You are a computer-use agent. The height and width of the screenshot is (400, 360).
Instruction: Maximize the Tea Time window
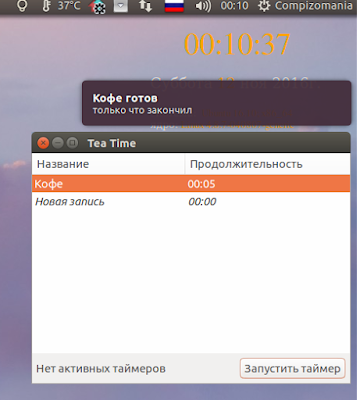pyautogui.click(x=72, y=143)
